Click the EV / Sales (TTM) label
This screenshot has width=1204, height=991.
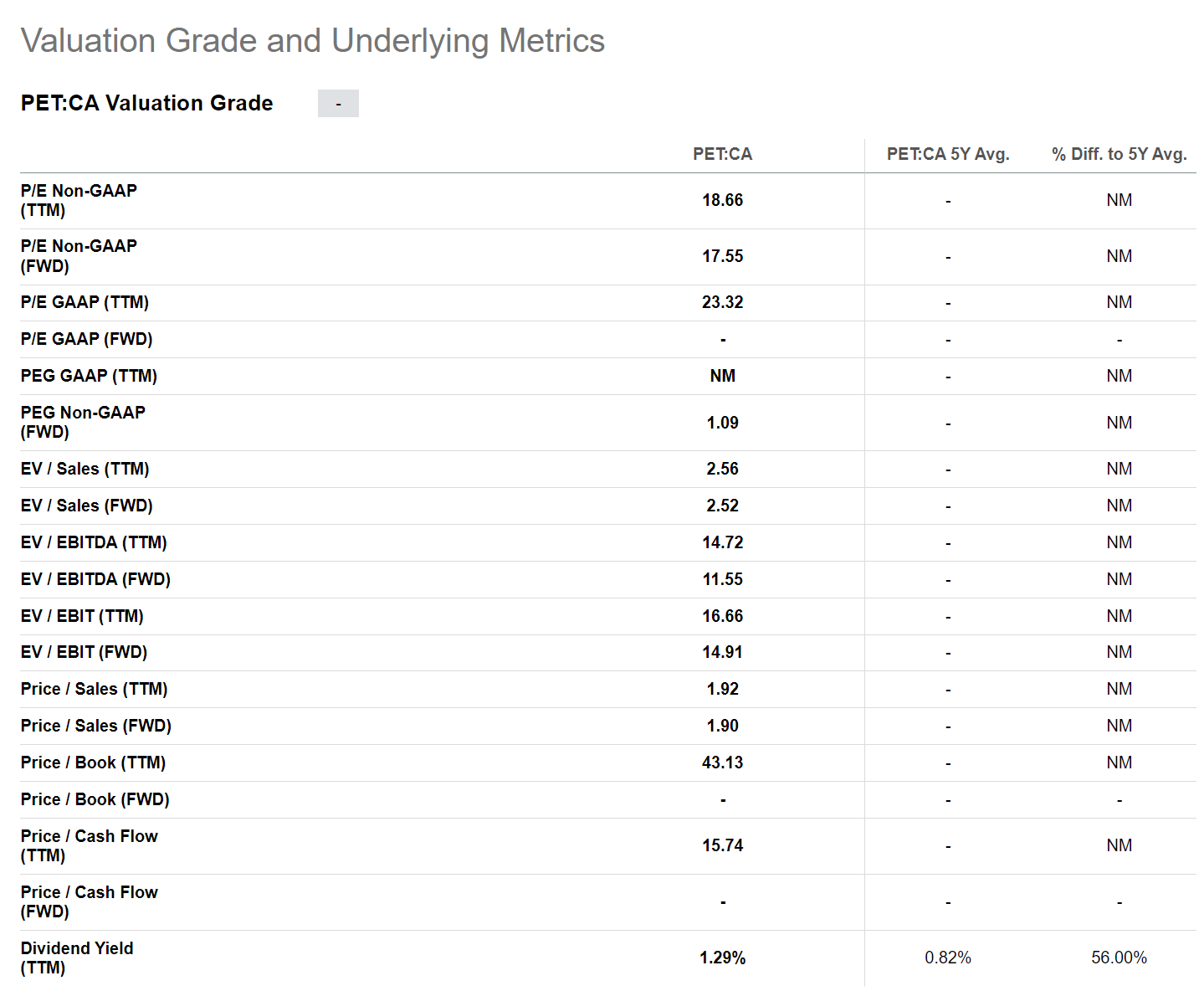point(85,469)
